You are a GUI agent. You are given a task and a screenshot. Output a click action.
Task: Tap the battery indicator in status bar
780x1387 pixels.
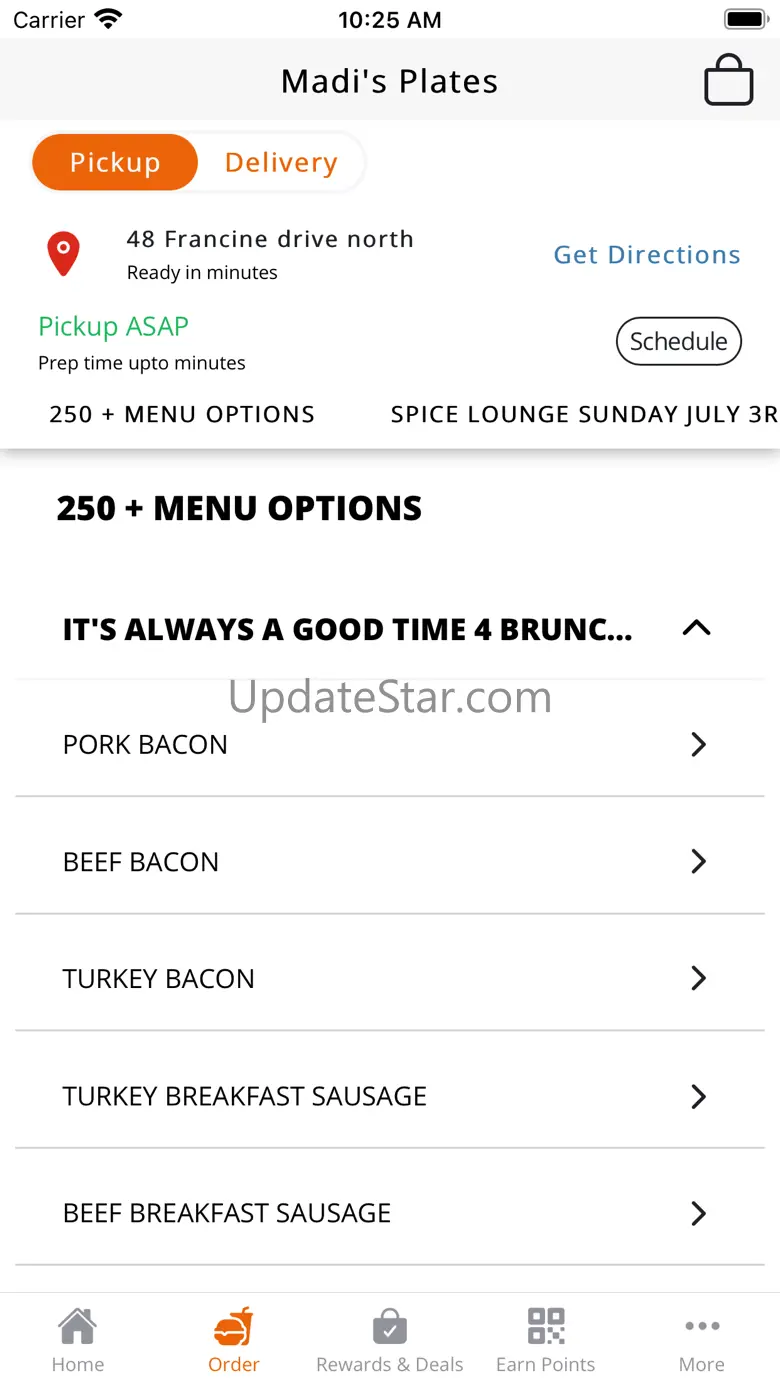[745, 19]
